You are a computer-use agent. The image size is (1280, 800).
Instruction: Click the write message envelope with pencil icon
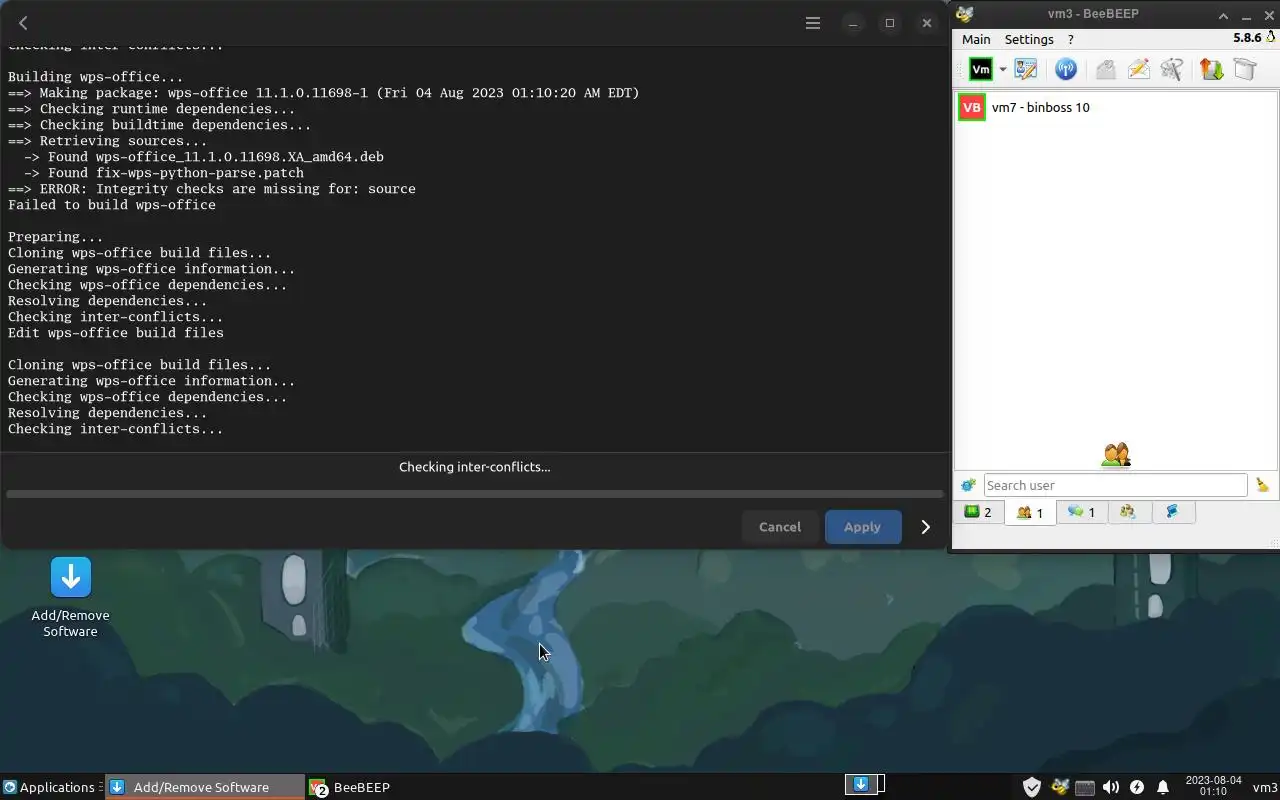1138,69
